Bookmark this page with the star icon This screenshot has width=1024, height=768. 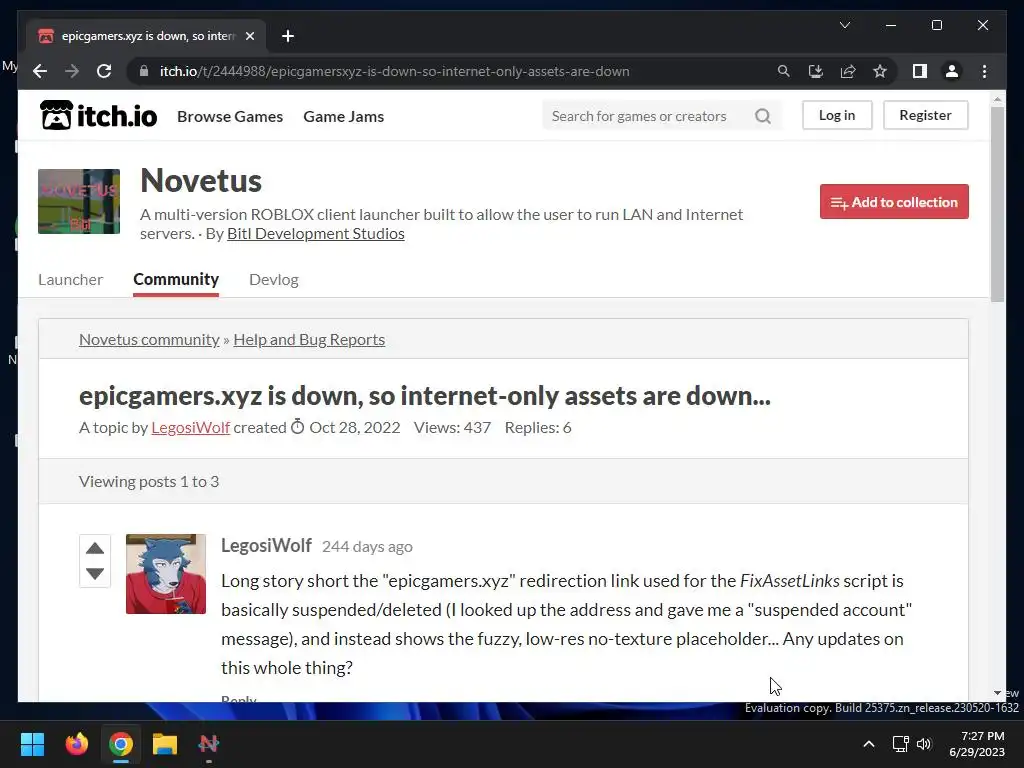(880, 71)
